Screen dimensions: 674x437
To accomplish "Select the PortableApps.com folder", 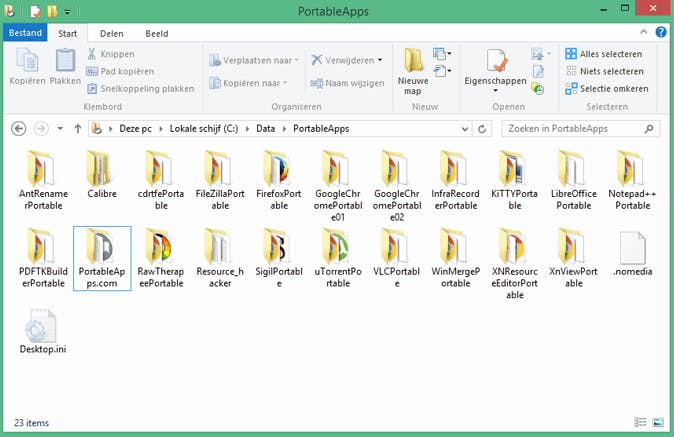I will point(102,258).
